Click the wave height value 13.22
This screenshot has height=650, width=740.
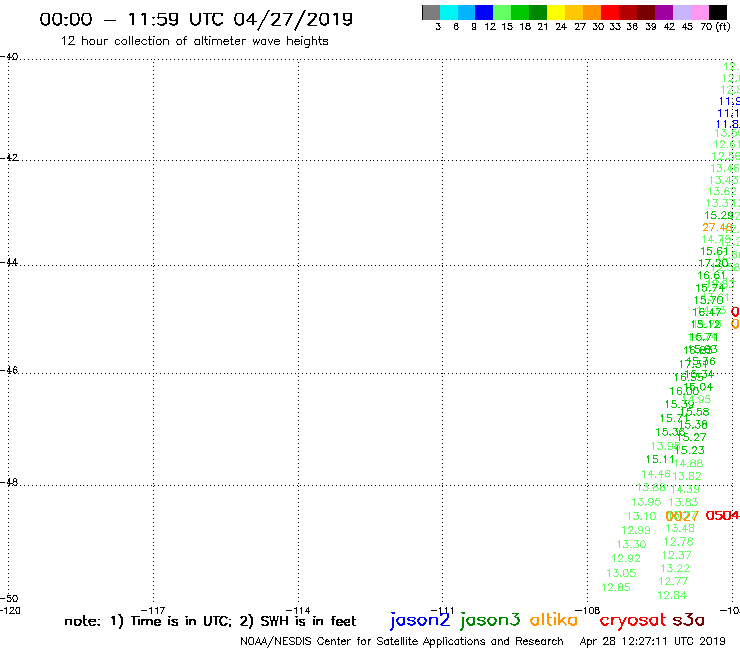(675, 568)
